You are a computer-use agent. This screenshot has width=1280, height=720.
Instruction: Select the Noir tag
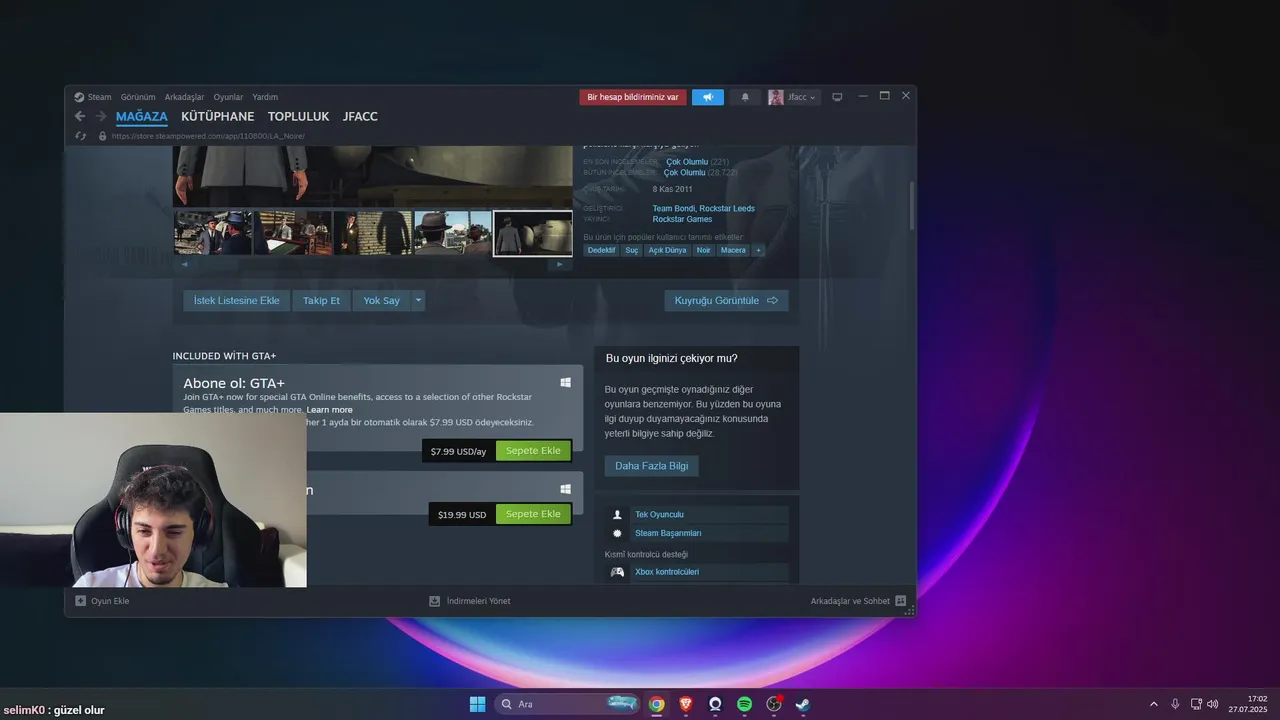pyautogui.click(x=704, y=250)
